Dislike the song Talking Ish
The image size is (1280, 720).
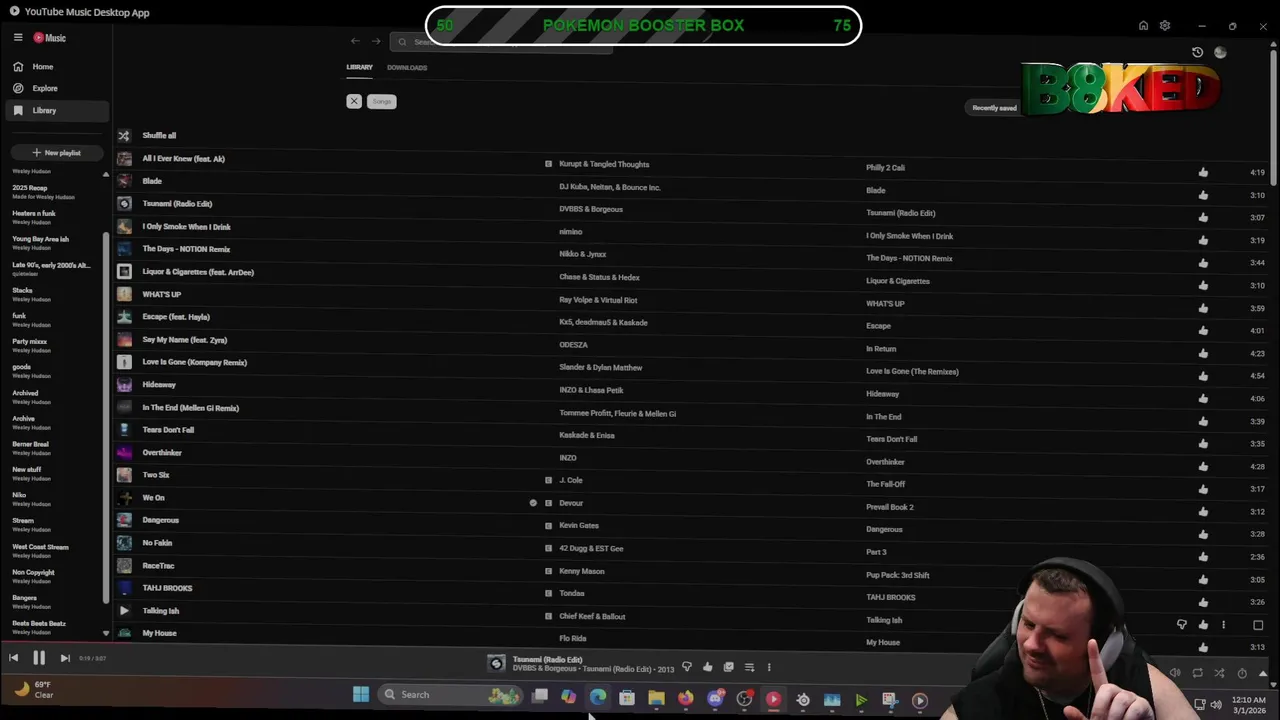click(x=1182, y=625)
